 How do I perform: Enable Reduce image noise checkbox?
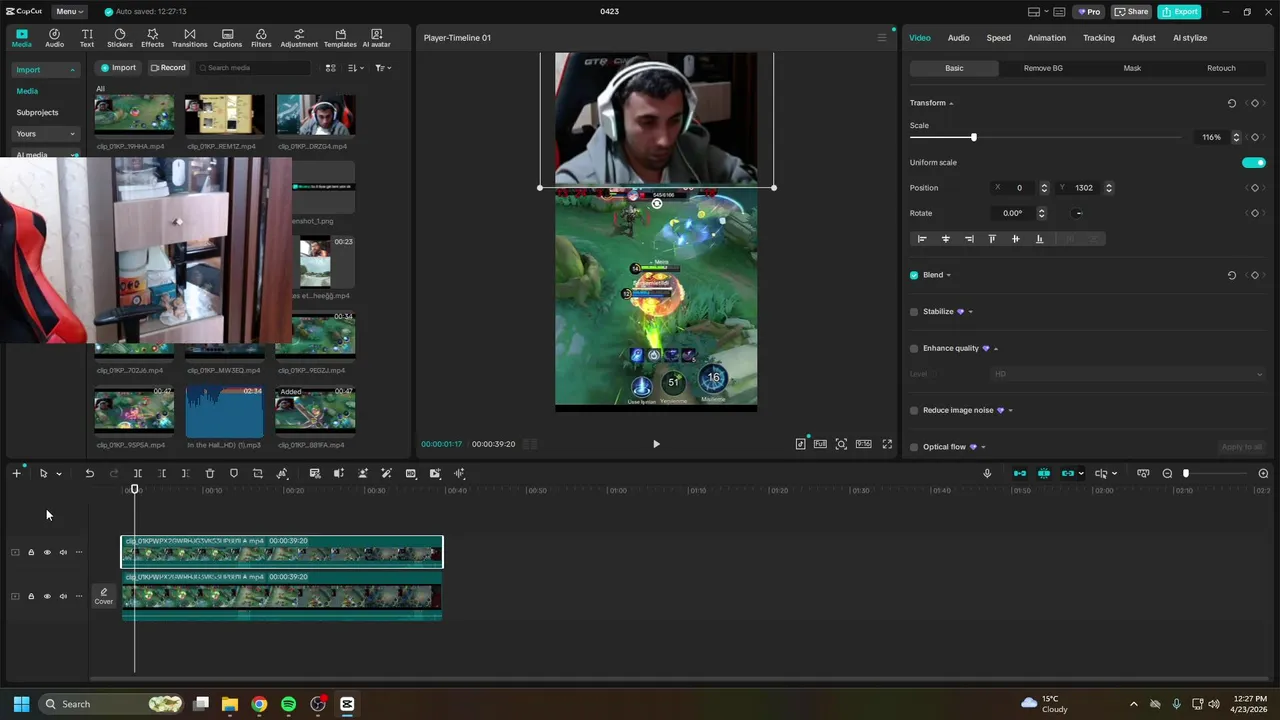point(914,411)
